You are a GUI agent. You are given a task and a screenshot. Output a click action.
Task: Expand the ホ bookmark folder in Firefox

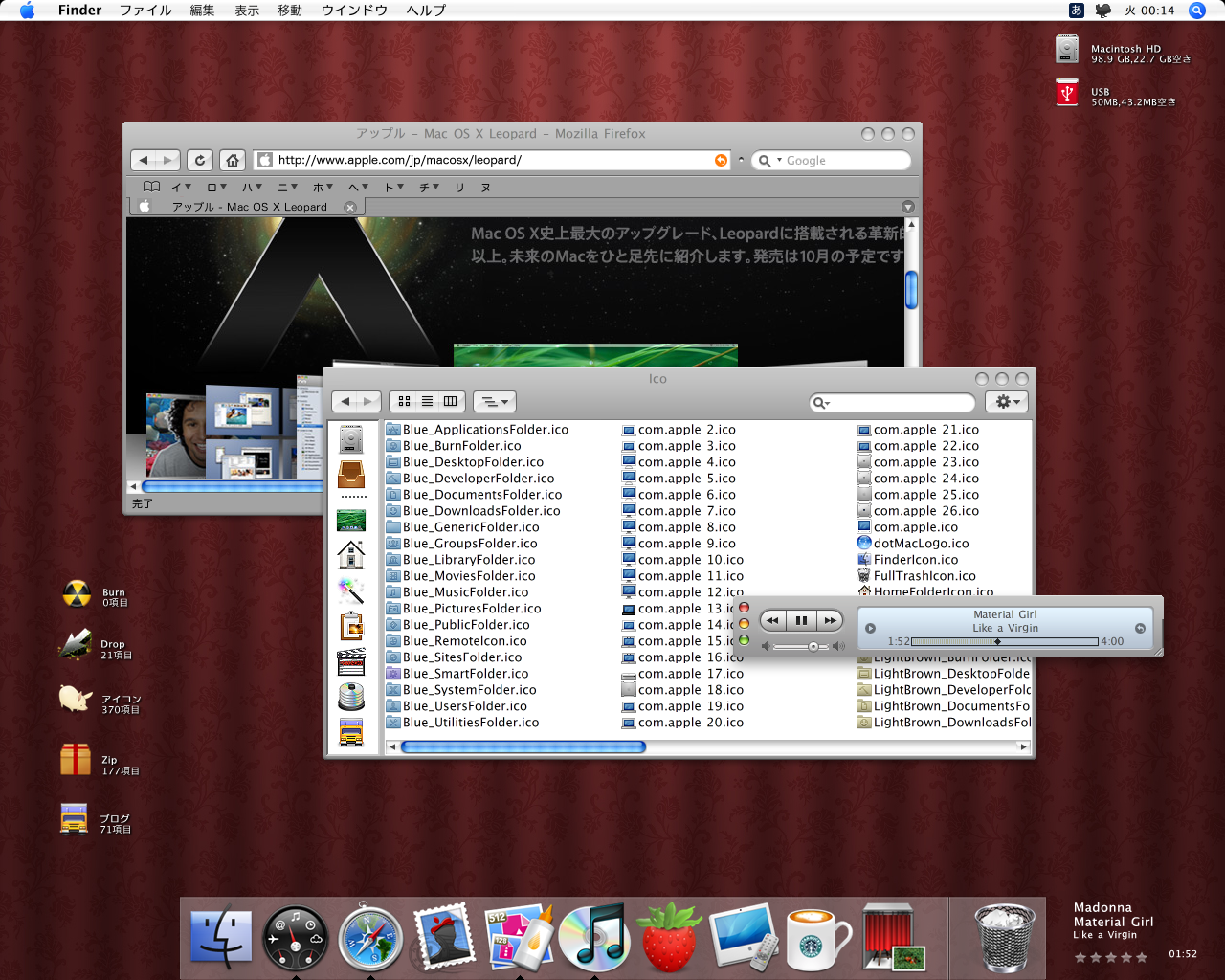(x=323, y=187)
